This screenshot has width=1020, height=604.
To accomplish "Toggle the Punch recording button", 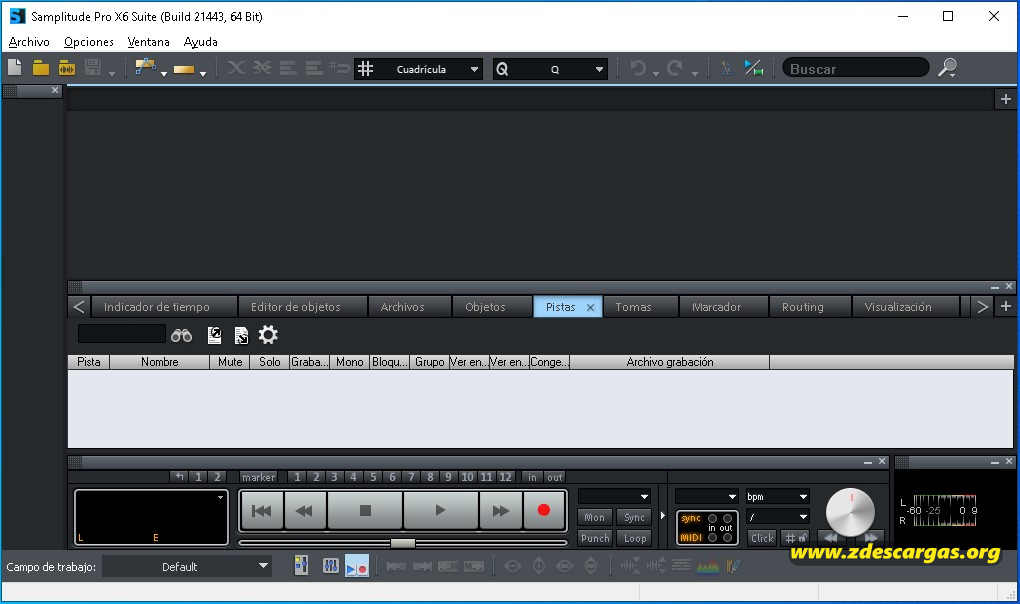I will tap(595, 538).
